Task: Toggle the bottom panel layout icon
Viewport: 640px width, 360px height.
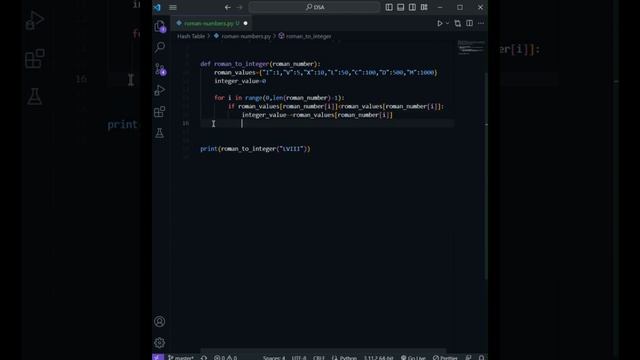Action: pyautogui.click(x=401, y=7)
